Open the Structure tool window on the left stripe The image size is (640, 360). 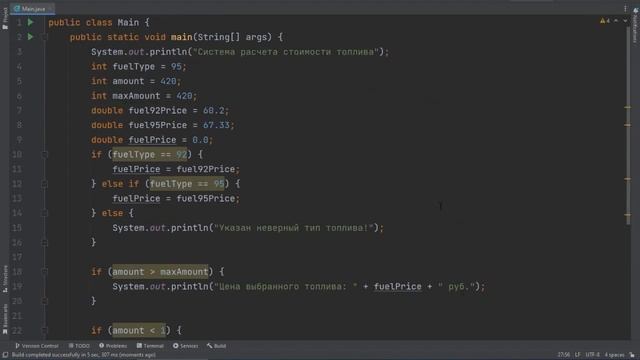pos(5,279)
